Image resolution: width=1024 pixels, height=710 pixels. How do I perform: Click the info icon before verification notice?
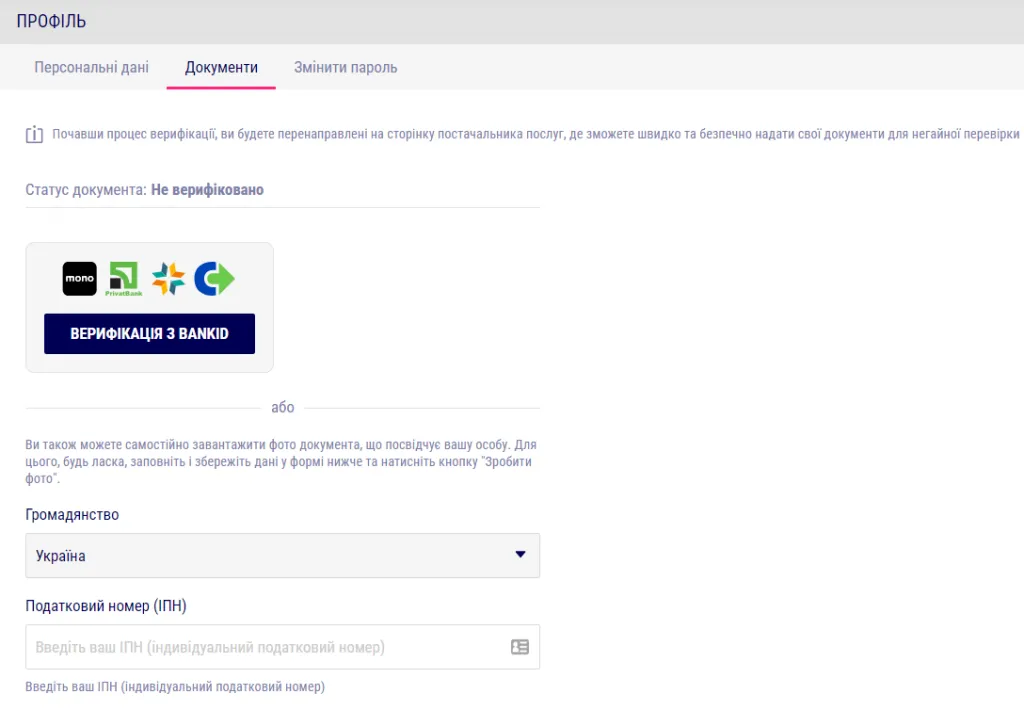[x=34, y=135]
